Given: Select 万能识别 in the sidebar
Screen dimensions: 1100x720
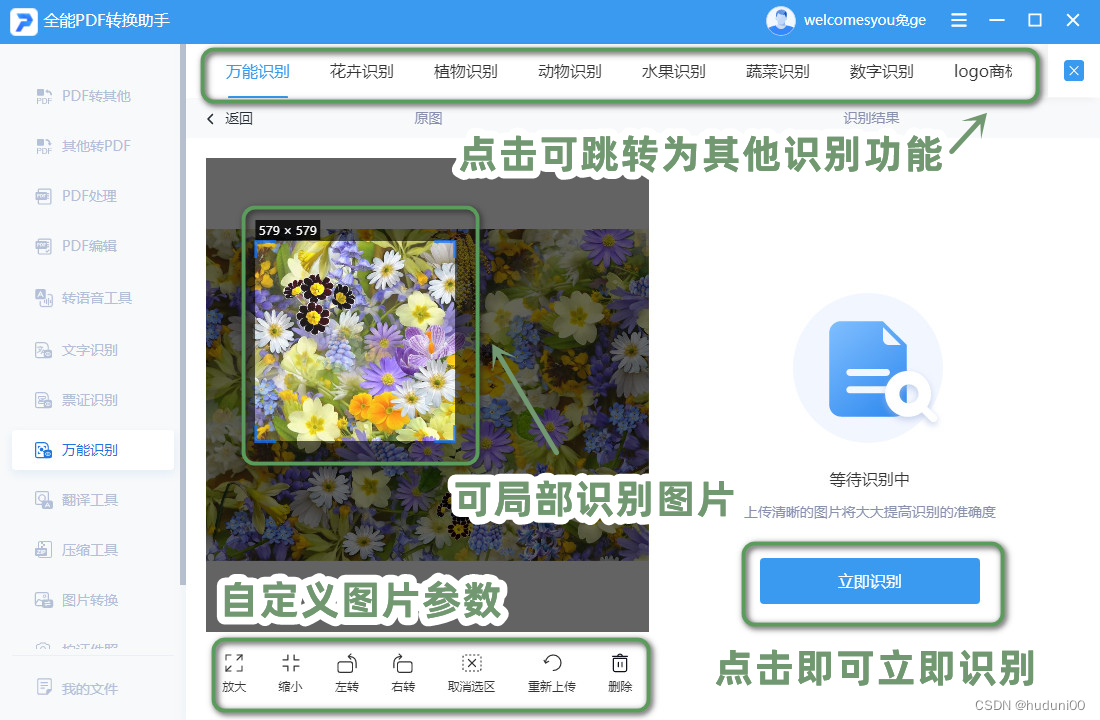Looking at the screenshot, I should [93, 450].
